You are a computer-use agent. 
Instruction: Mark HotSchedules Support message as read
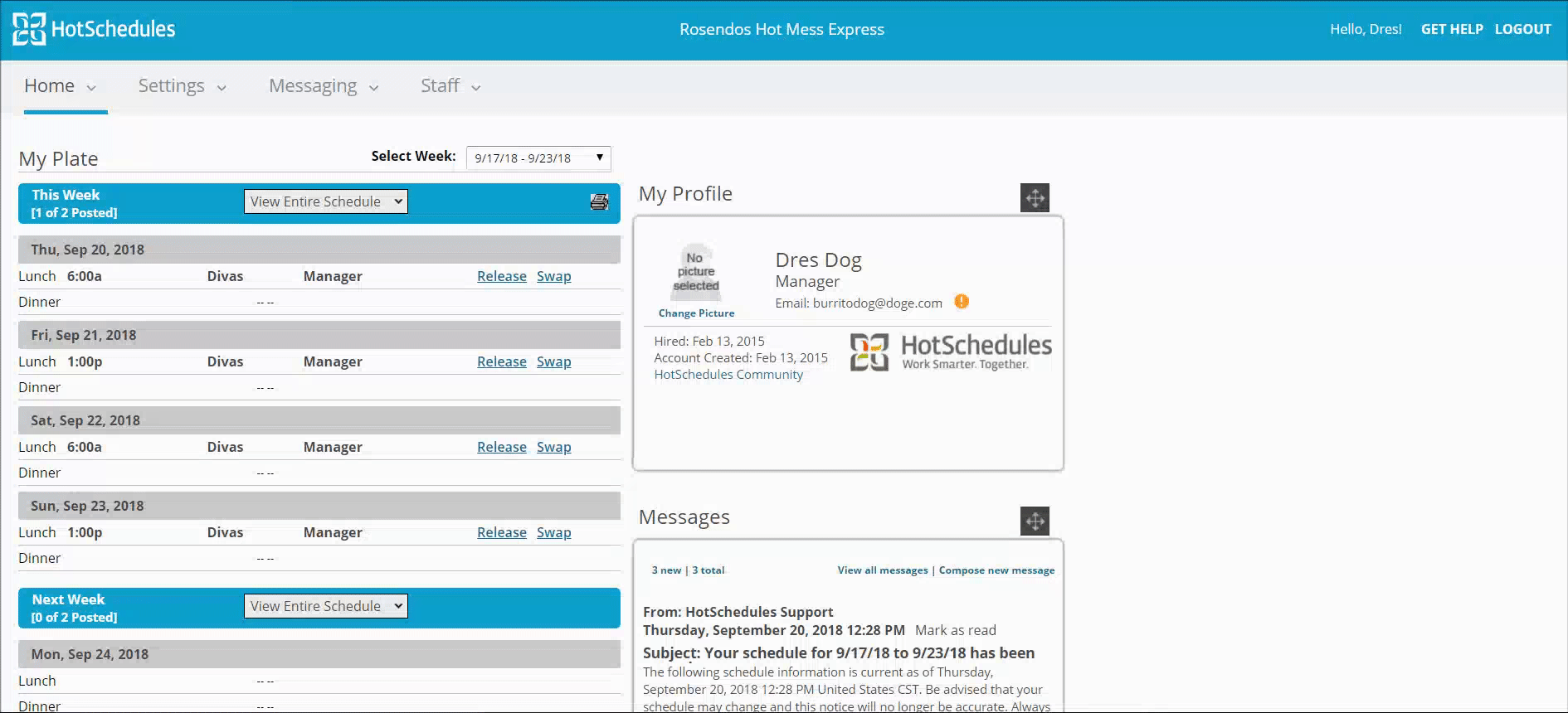(956, 630)
